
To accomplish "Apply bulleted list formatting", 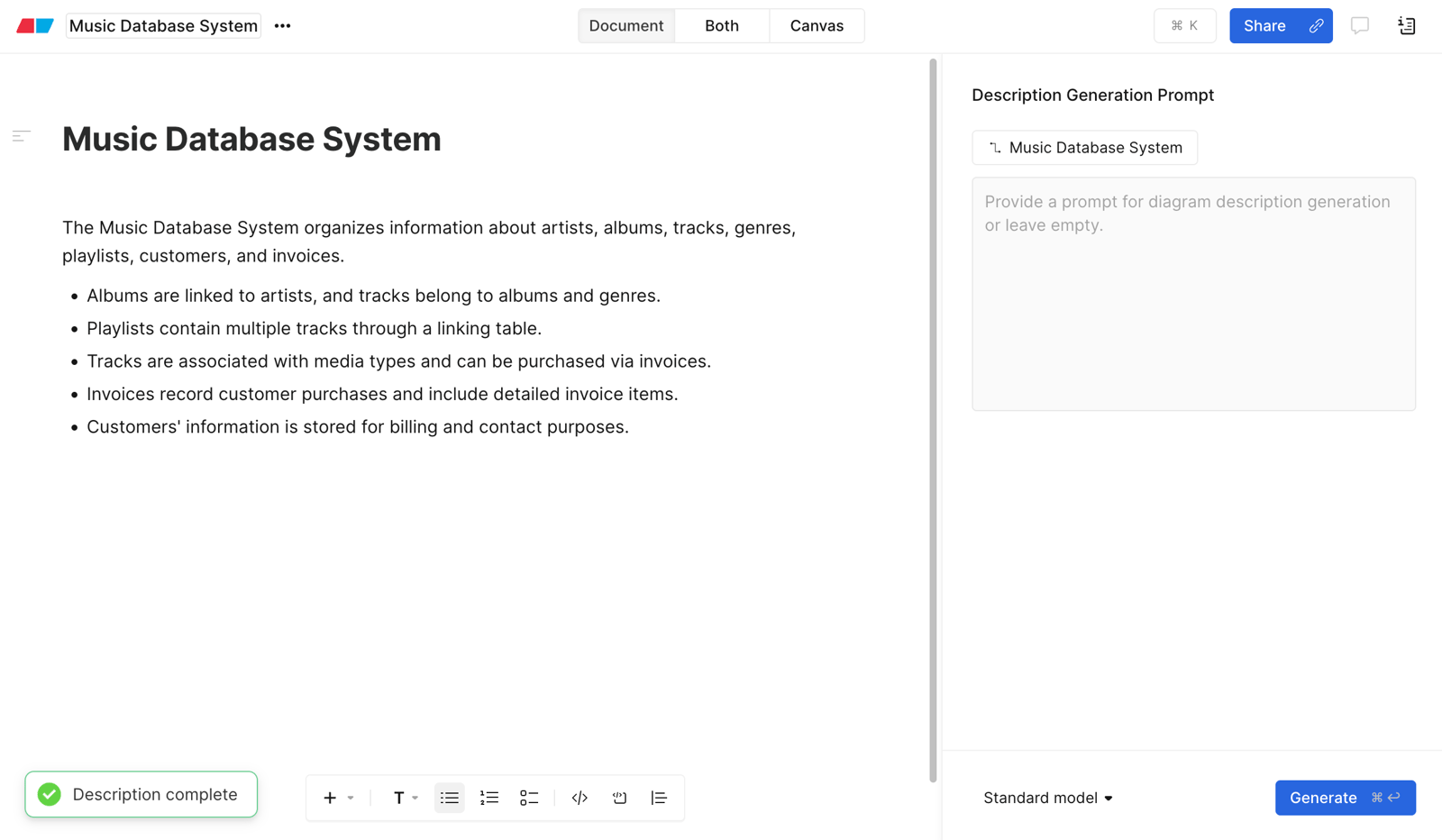I will pos(449,798).
